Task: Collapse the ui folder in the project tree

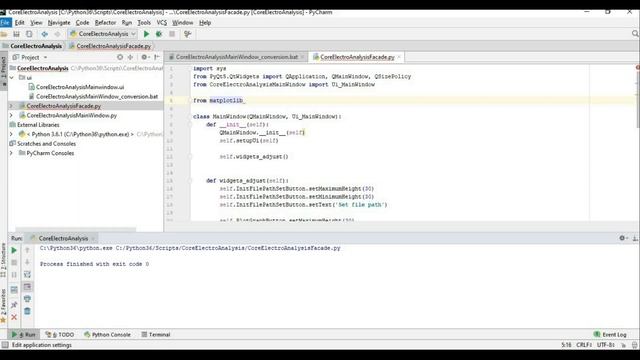Action: pyautogui.click(x=11, y=78)
